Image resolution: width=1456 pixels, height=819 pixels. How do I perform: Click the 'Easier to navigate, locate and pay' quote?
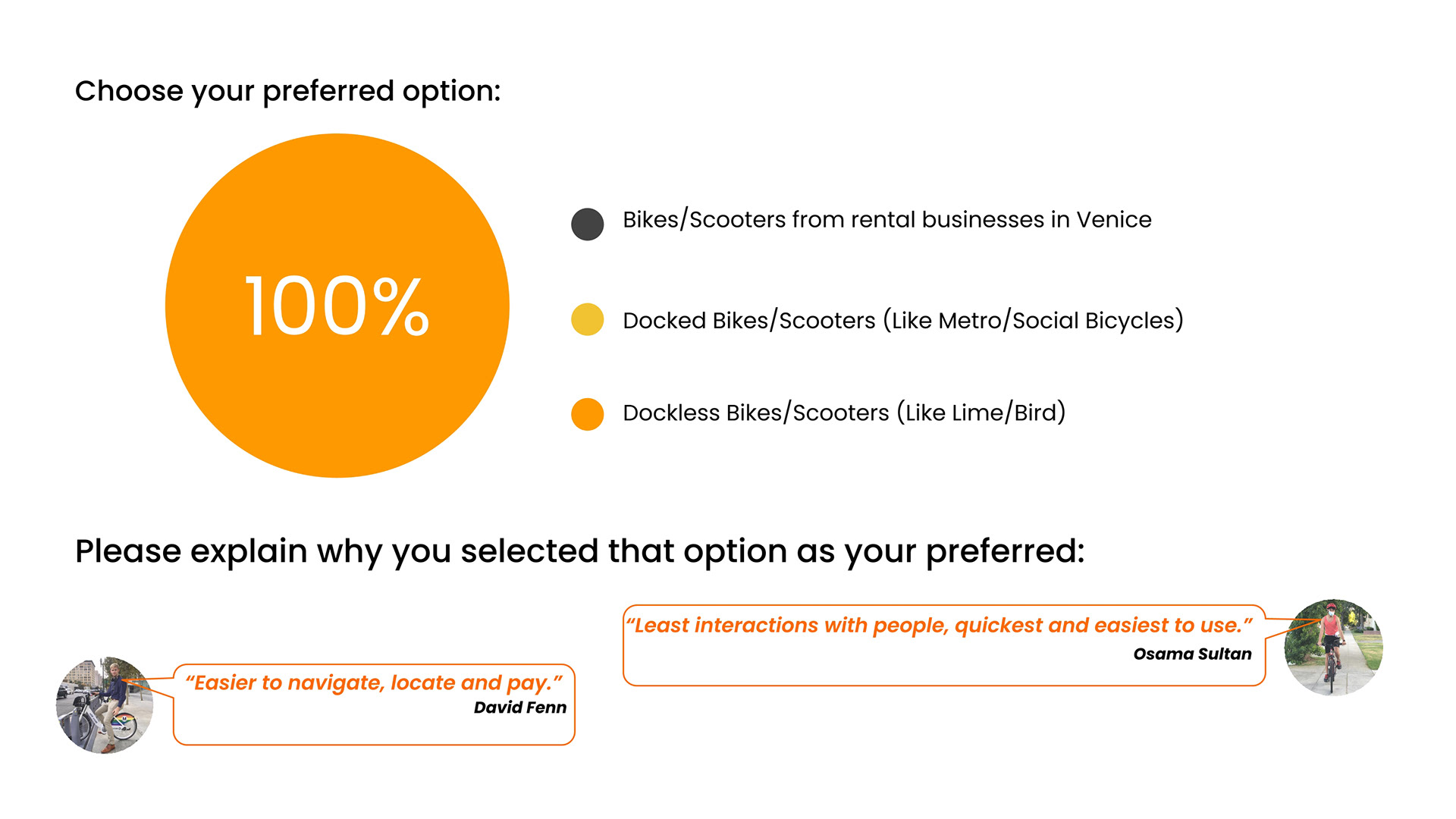coord(374,682)
